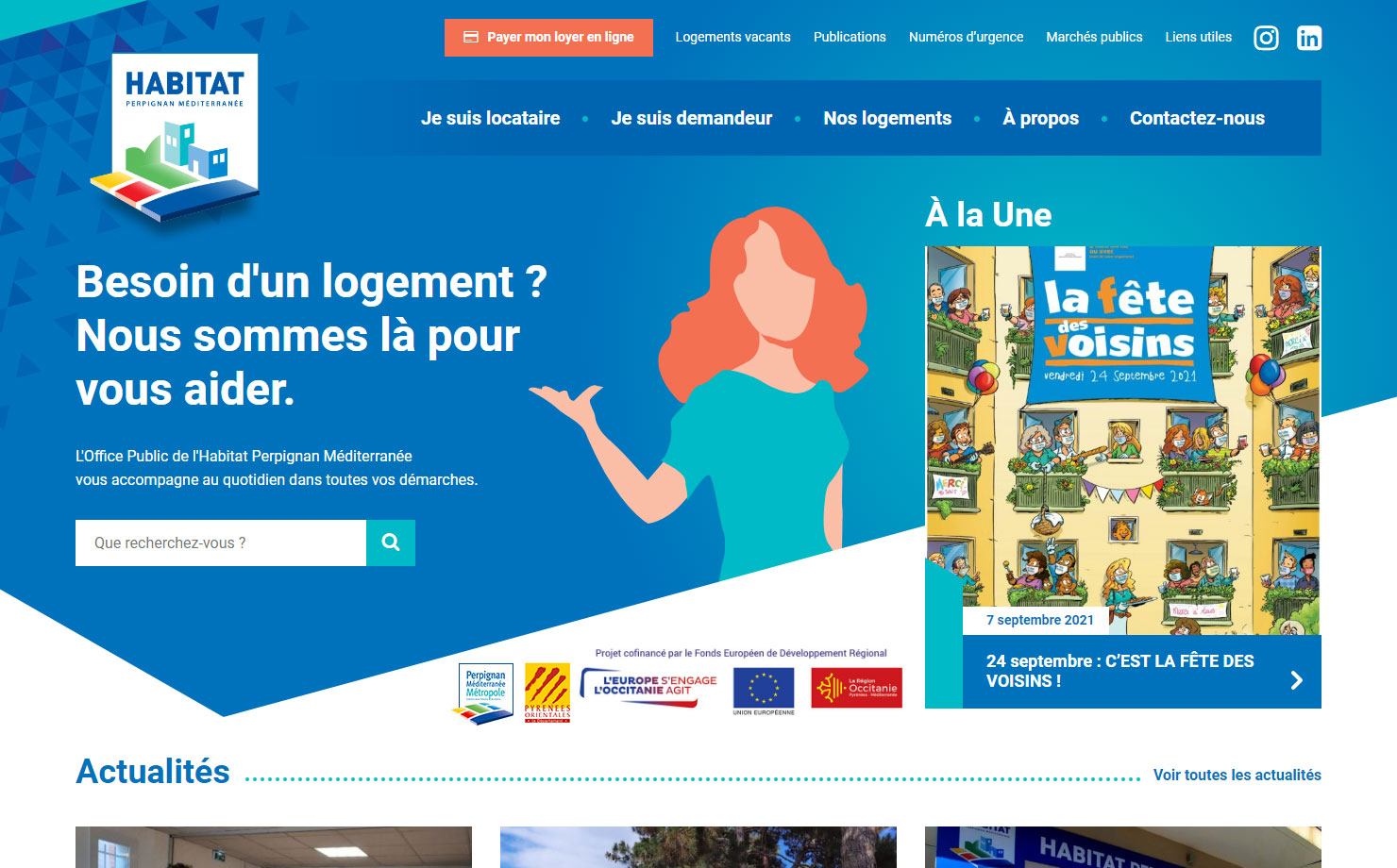The height and width of the screenshot is (868, 1397).
Task: Click the 7 septembre 2021 date label
Action: [x=1040, y=620]
